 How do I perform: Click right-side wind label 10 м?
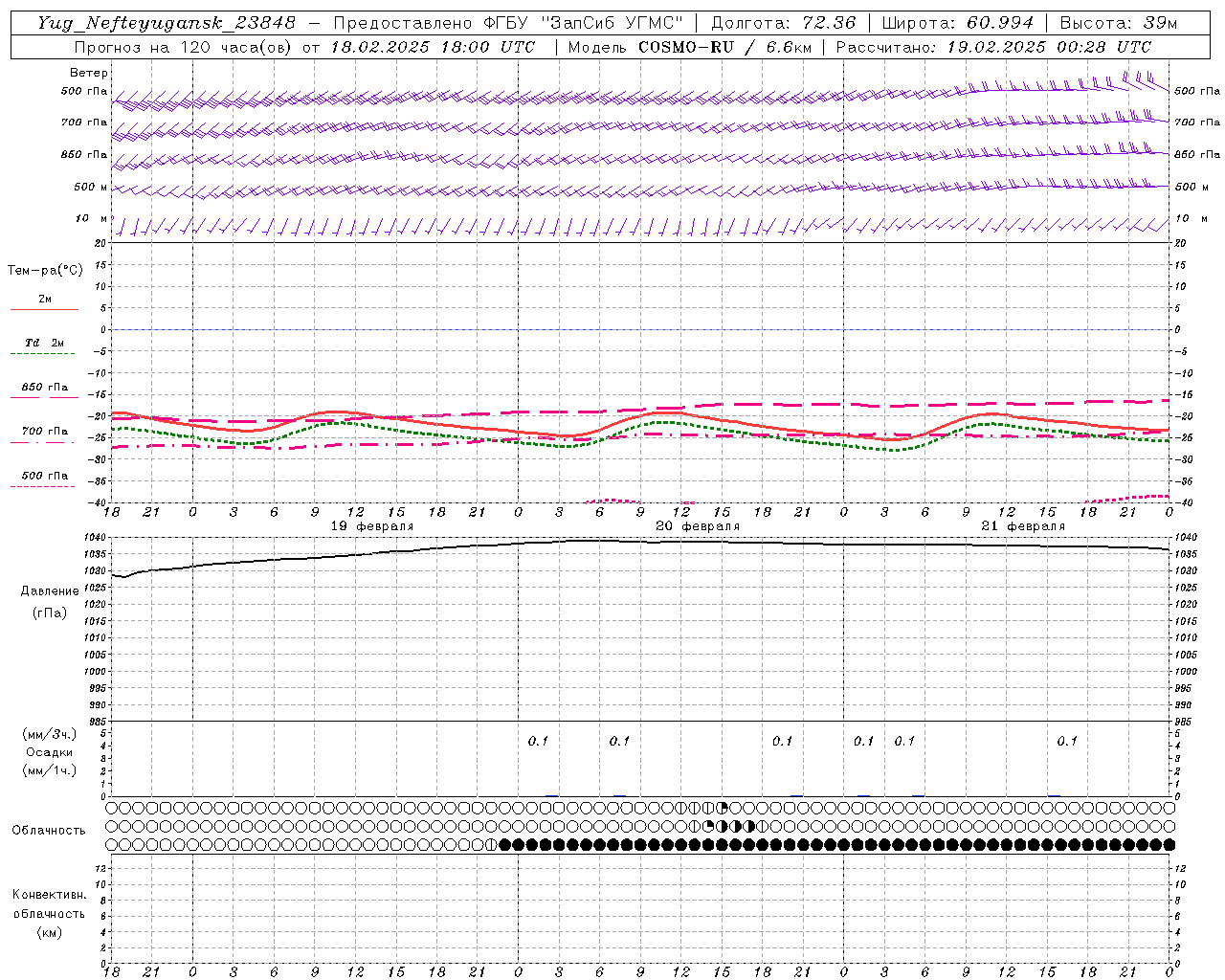(1192, 218)
